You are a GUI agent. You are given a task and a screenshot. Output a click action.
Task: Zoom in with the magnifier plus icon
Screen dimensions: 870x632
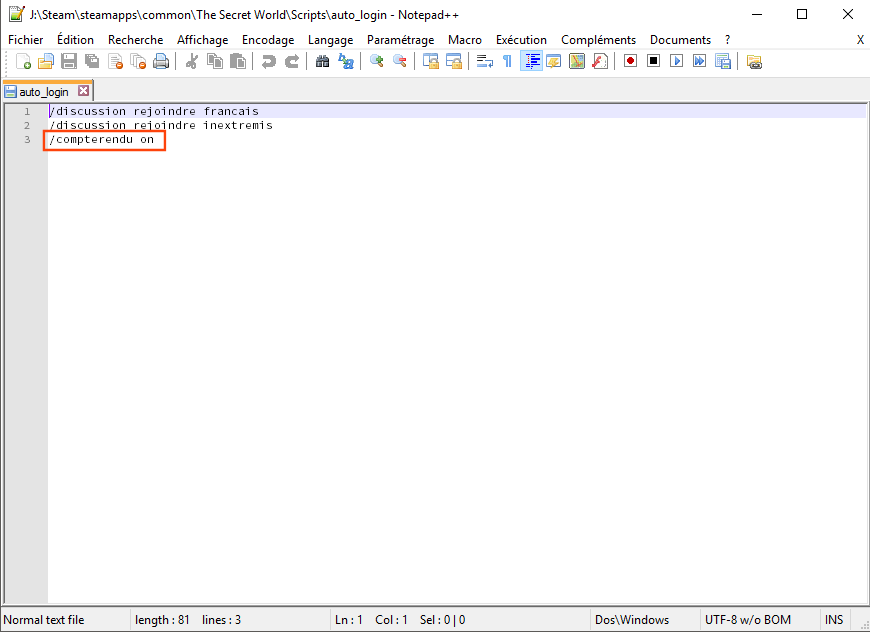(377, 61)
